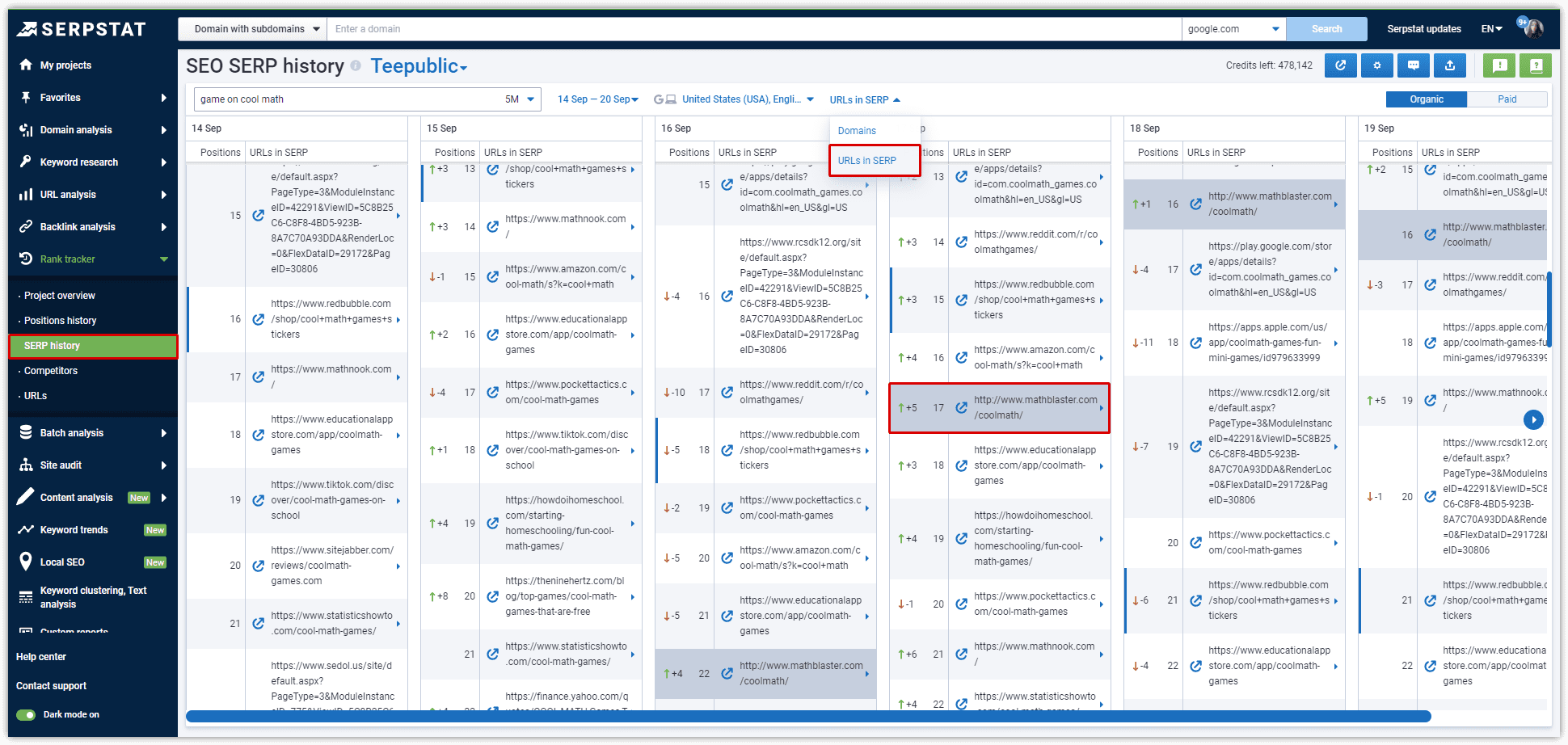Click the Positions header in 14 Sep column
The width and height of the screenshot is (1568, 745).
(220, 153)
